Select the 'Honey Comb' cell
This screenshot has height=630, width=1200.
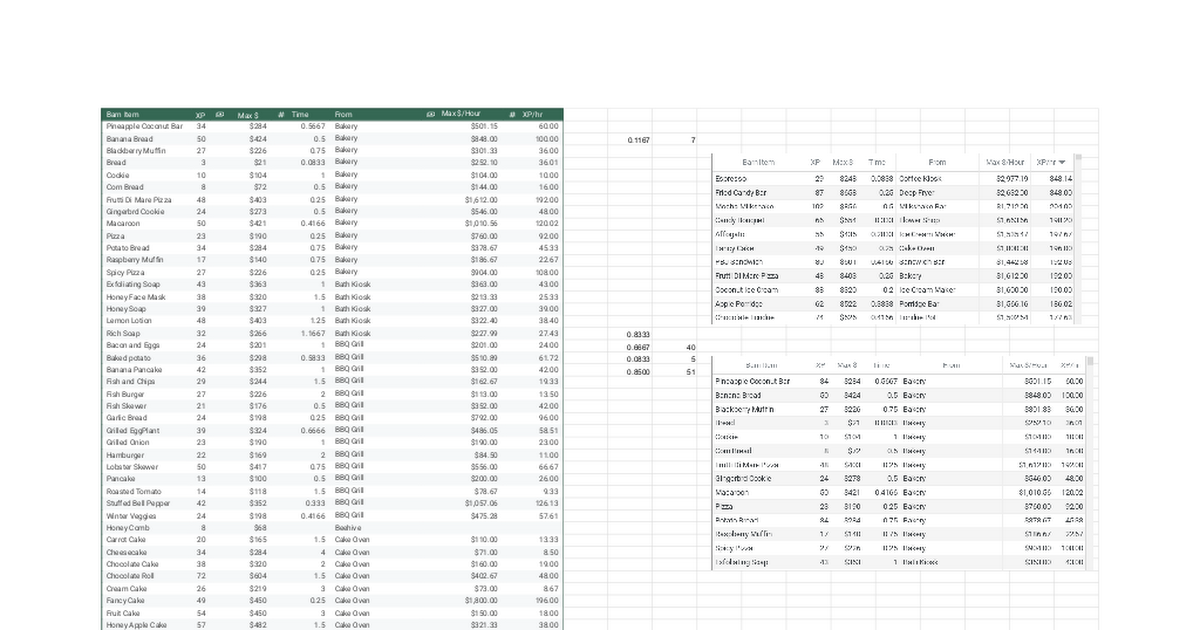127,527
